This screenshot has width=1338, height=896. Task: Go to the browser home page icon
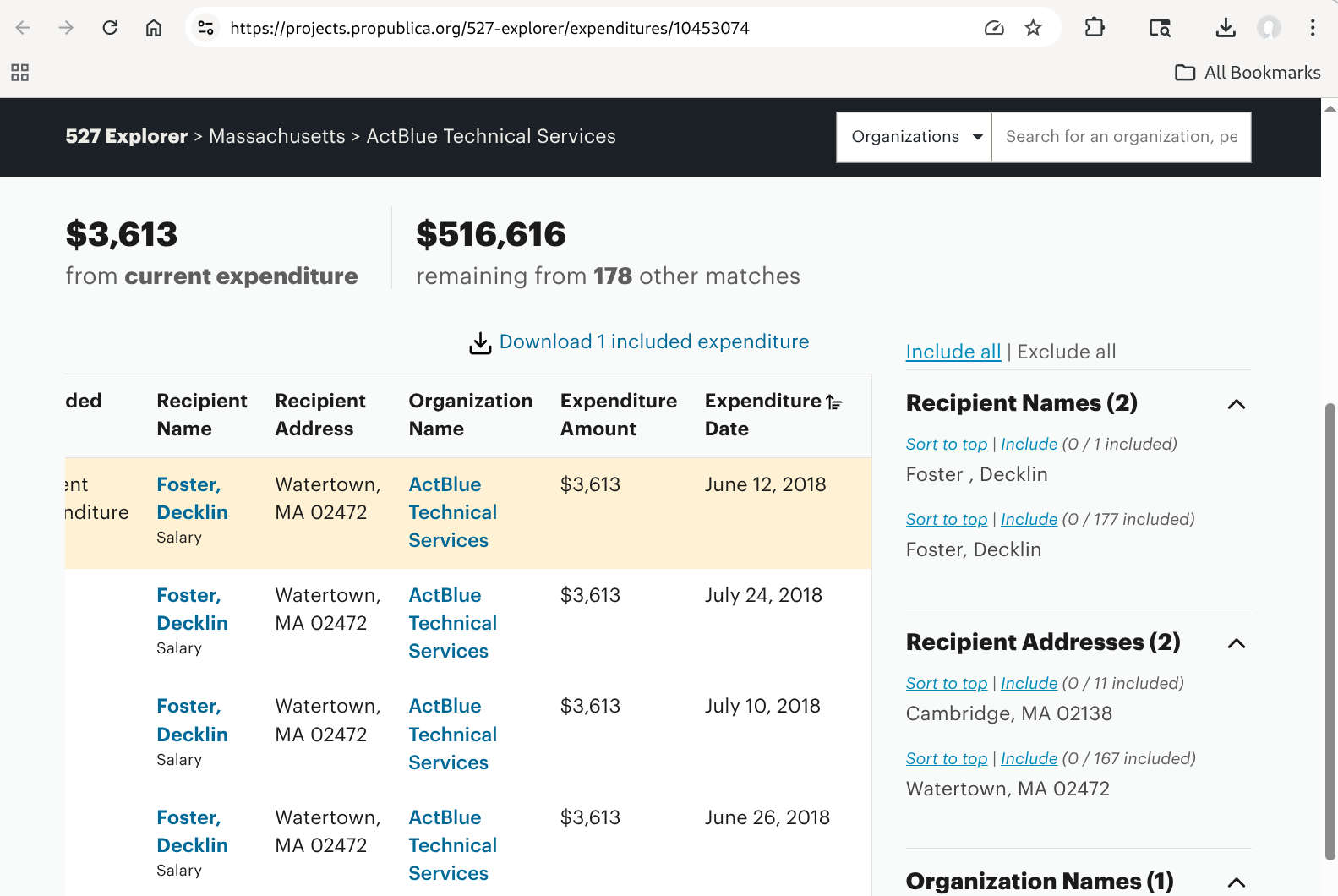(154, 28)
